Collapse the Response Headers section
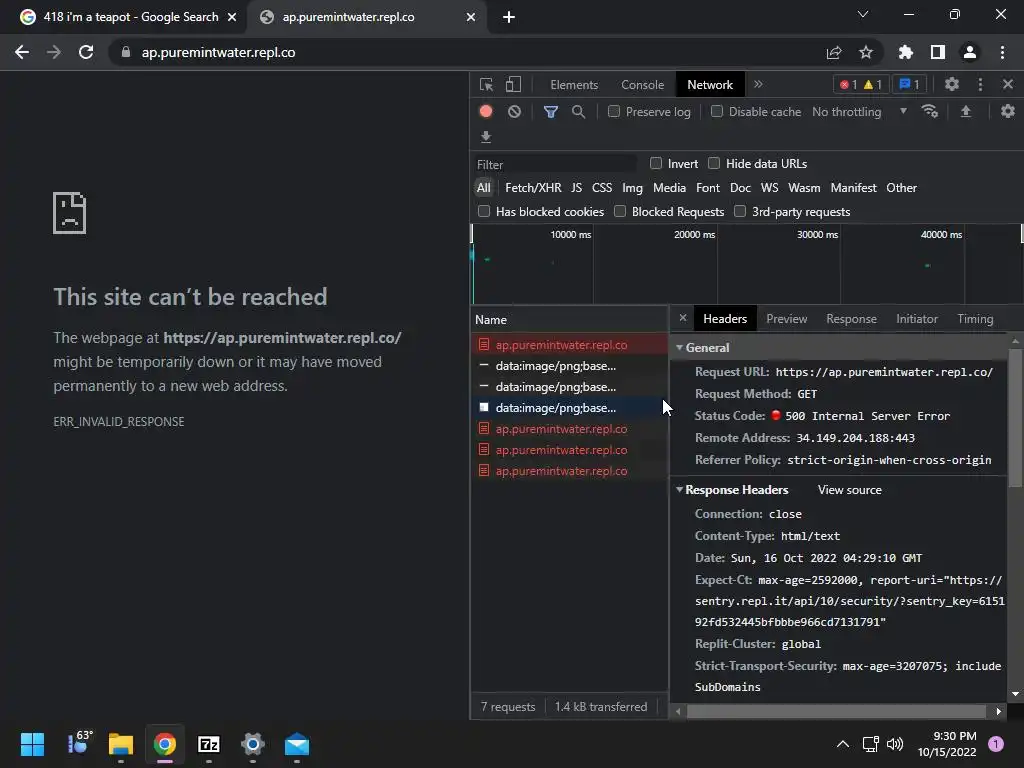Screen dimensions: 1024x768 679,489
